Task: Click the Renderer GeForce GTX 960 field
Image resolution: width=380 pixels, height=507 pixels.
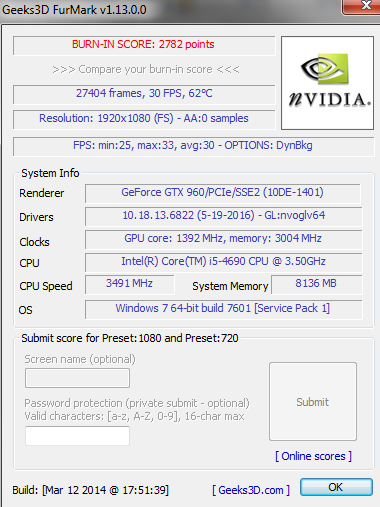Action: [223, 193]
